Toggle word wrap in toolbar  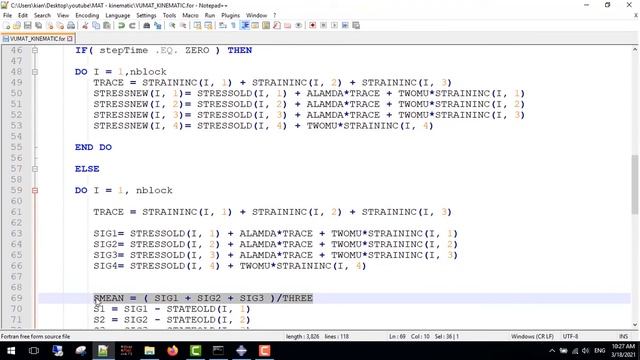coord(222,25)
